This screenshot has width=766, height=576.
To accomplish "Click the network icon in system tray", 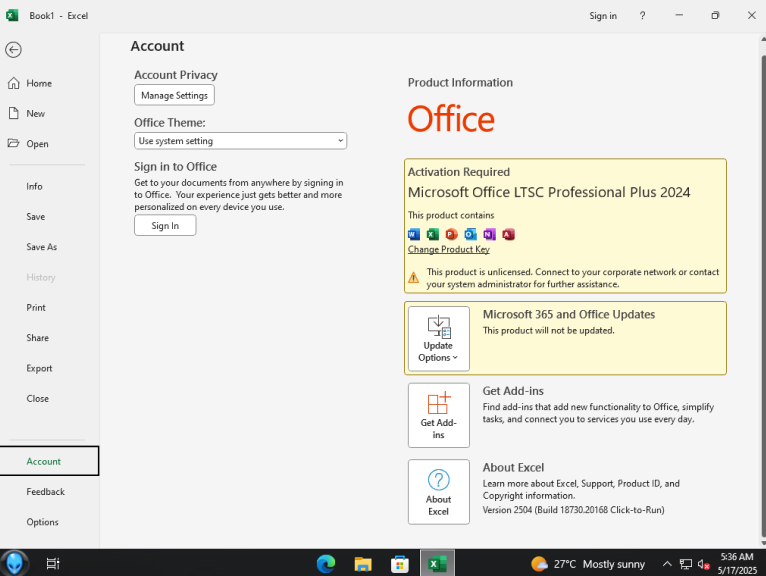I will [686, 564].
